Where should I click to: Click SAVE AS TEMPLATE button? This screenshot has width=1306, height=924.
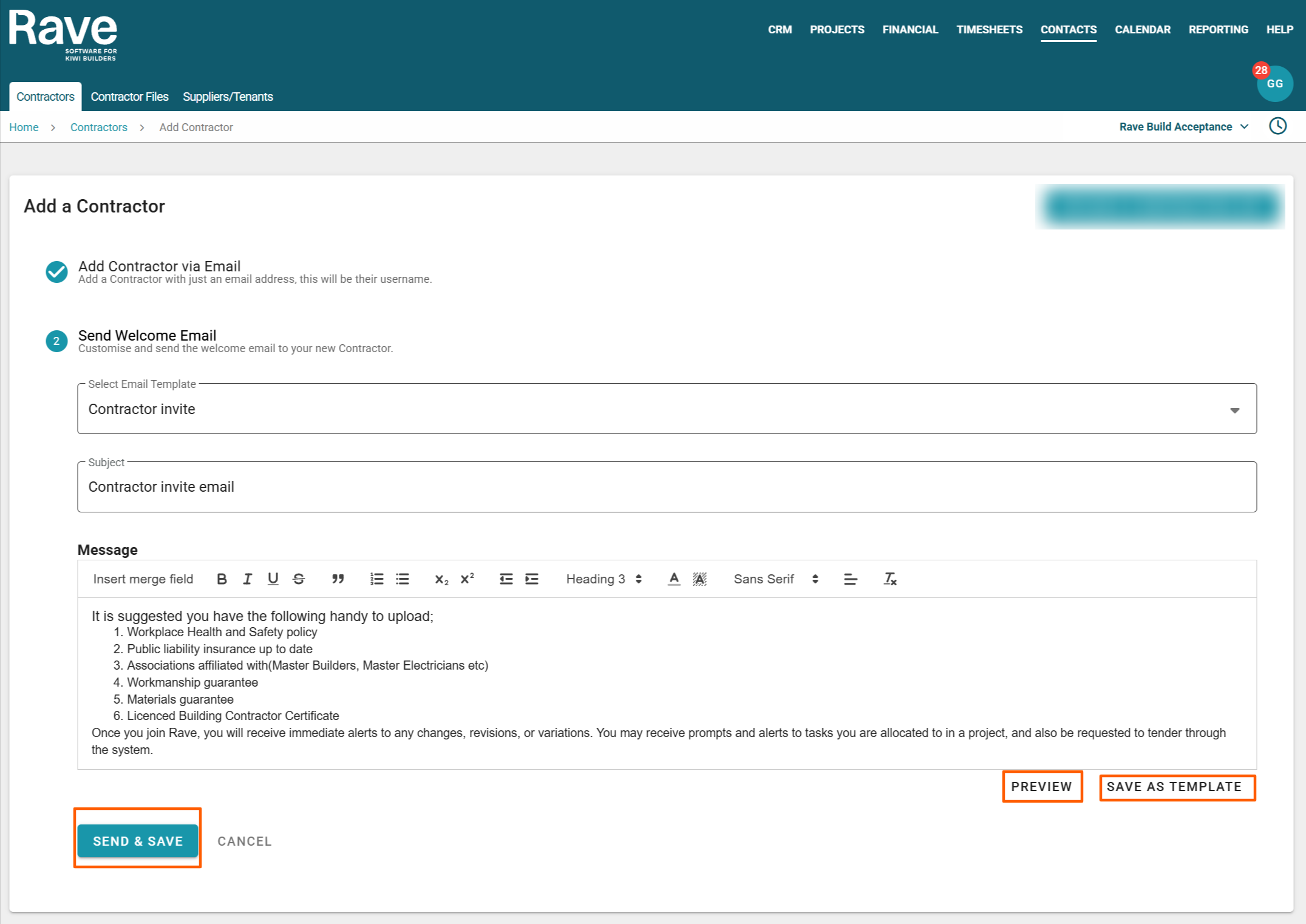[x=1174, y=787]
